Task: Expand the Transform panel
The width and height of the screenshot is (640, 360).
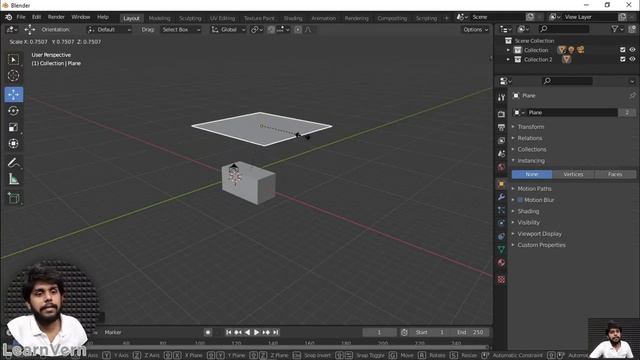Action: pos(531,127)
